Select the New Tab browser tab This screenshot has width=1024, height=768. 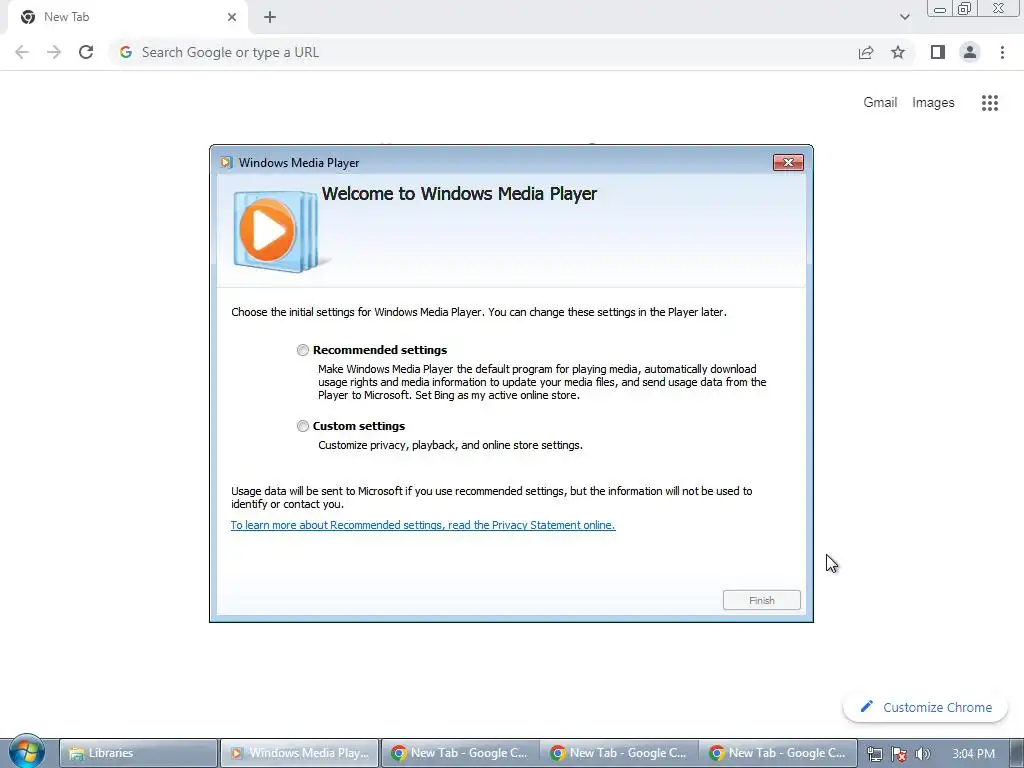pos(128,17)
